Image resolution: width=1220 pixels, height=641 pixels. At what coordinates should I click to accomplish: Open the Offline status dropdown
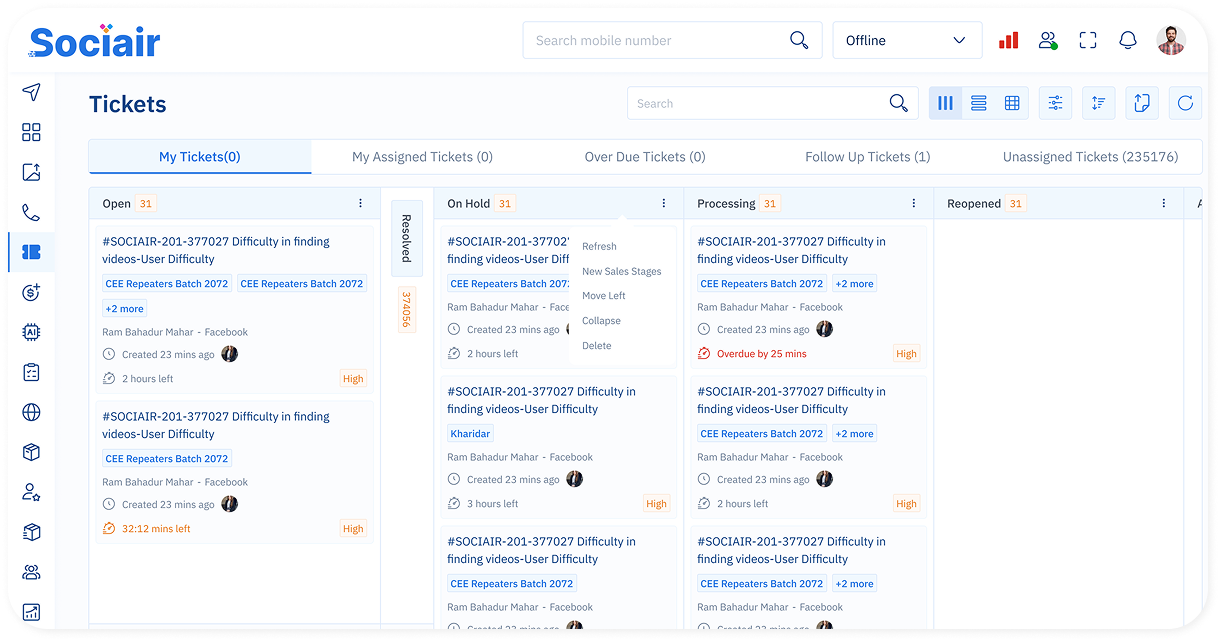[907, 41]
